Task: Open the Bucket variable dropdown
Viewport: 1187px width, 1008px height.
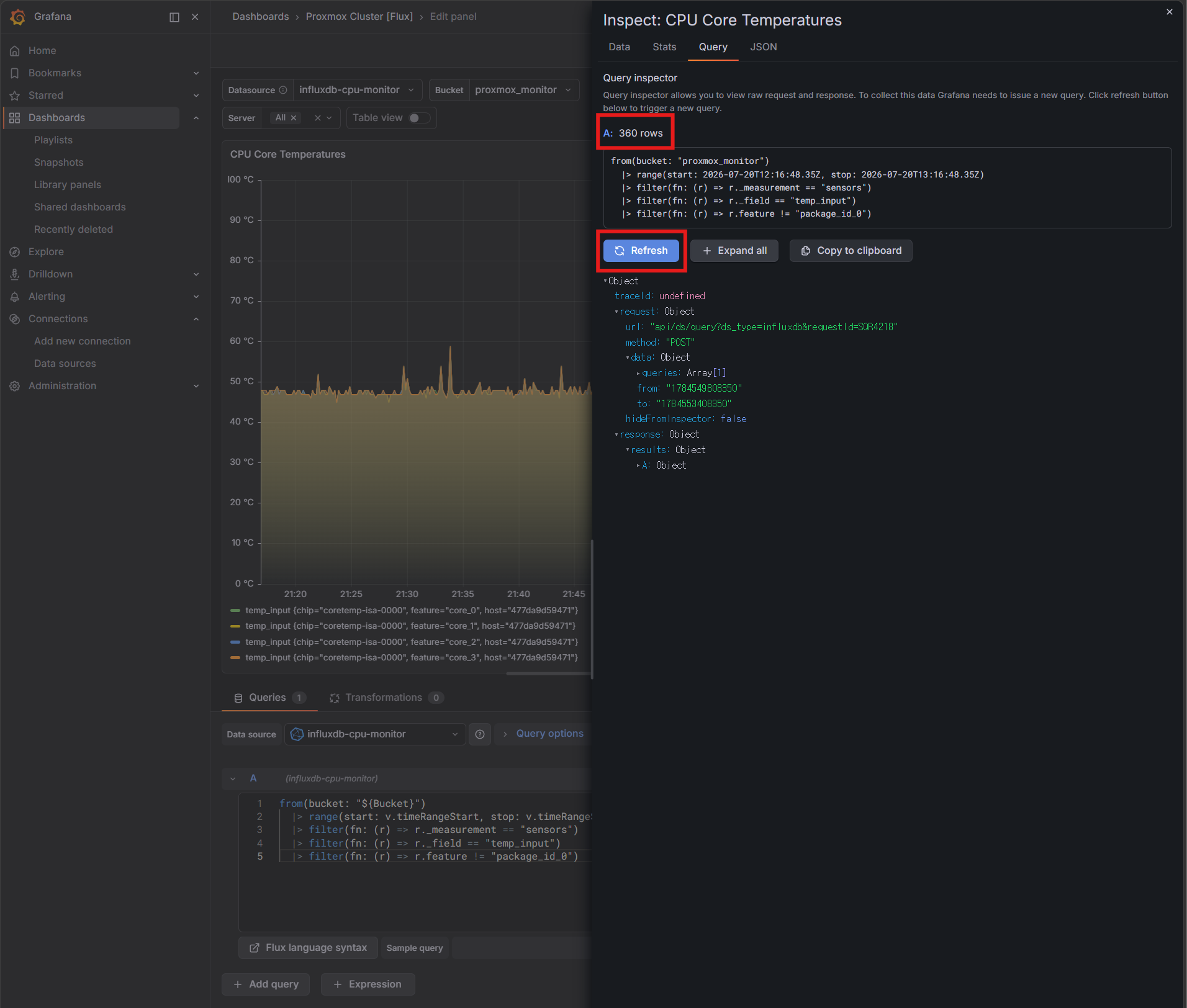Action: coord(523,90)
